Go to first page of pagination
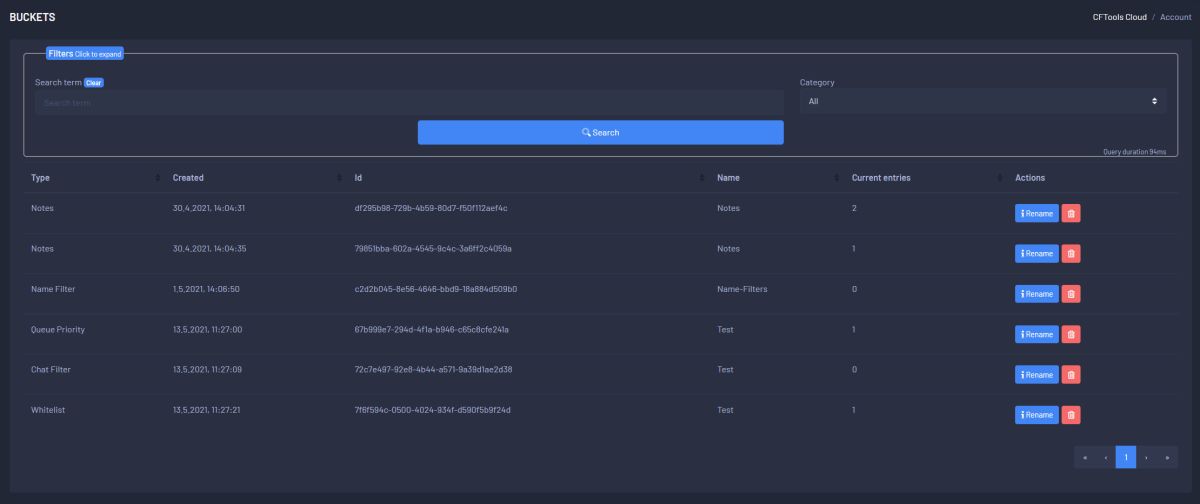The height and width of the screenshot is (504, 1200). pyautogui.click(x=1084, y=457)
